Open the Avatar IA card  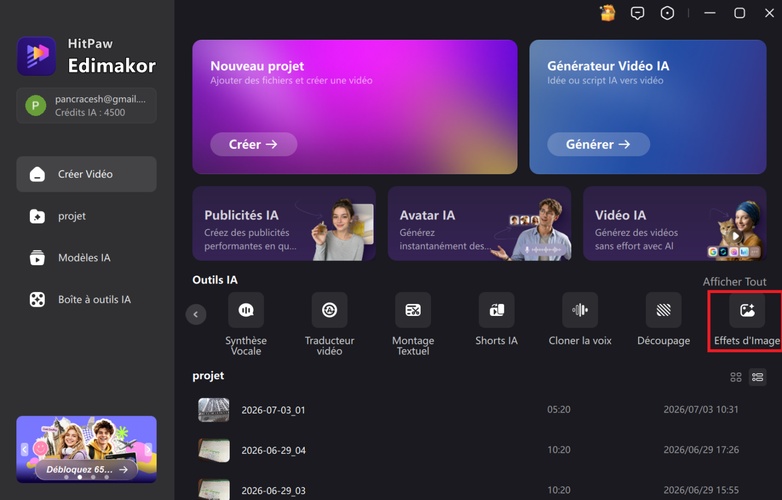coord(479,223)
